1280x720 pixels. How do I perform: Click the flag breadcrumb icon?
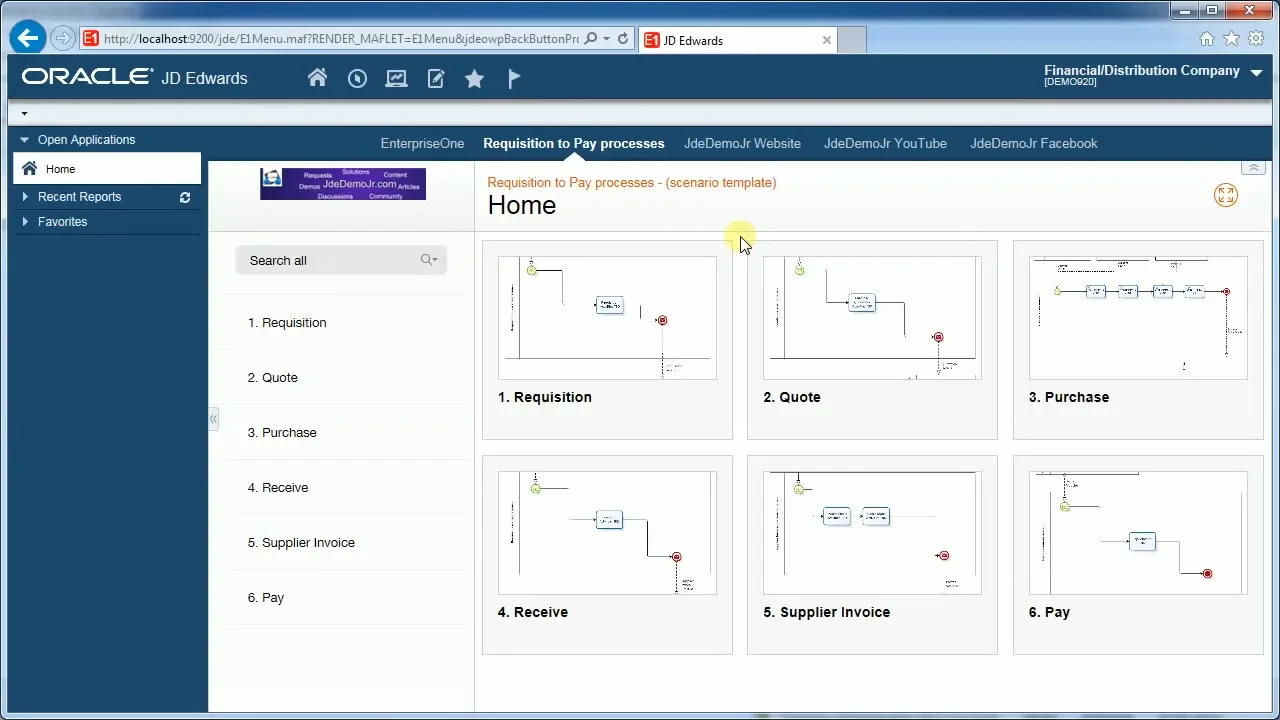click(513, 78)
